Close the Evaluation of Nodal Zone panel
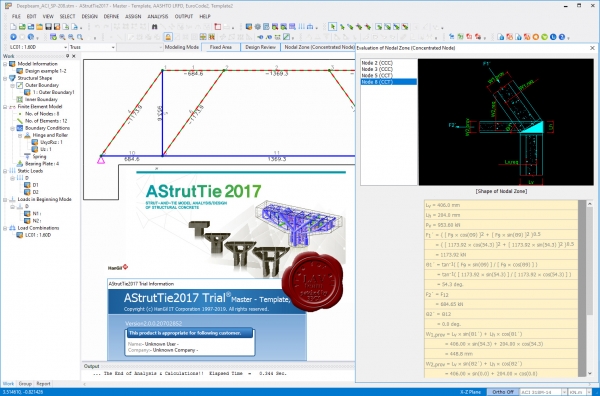600x396 pixels. tap(592, 48)
